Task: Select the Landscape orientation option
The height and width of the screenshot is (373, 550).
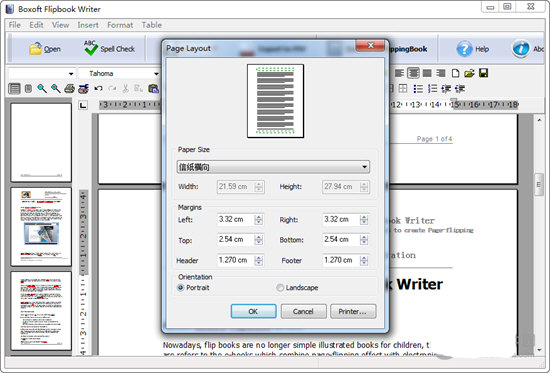Action: pyautogui.click(x=297, y=288)
